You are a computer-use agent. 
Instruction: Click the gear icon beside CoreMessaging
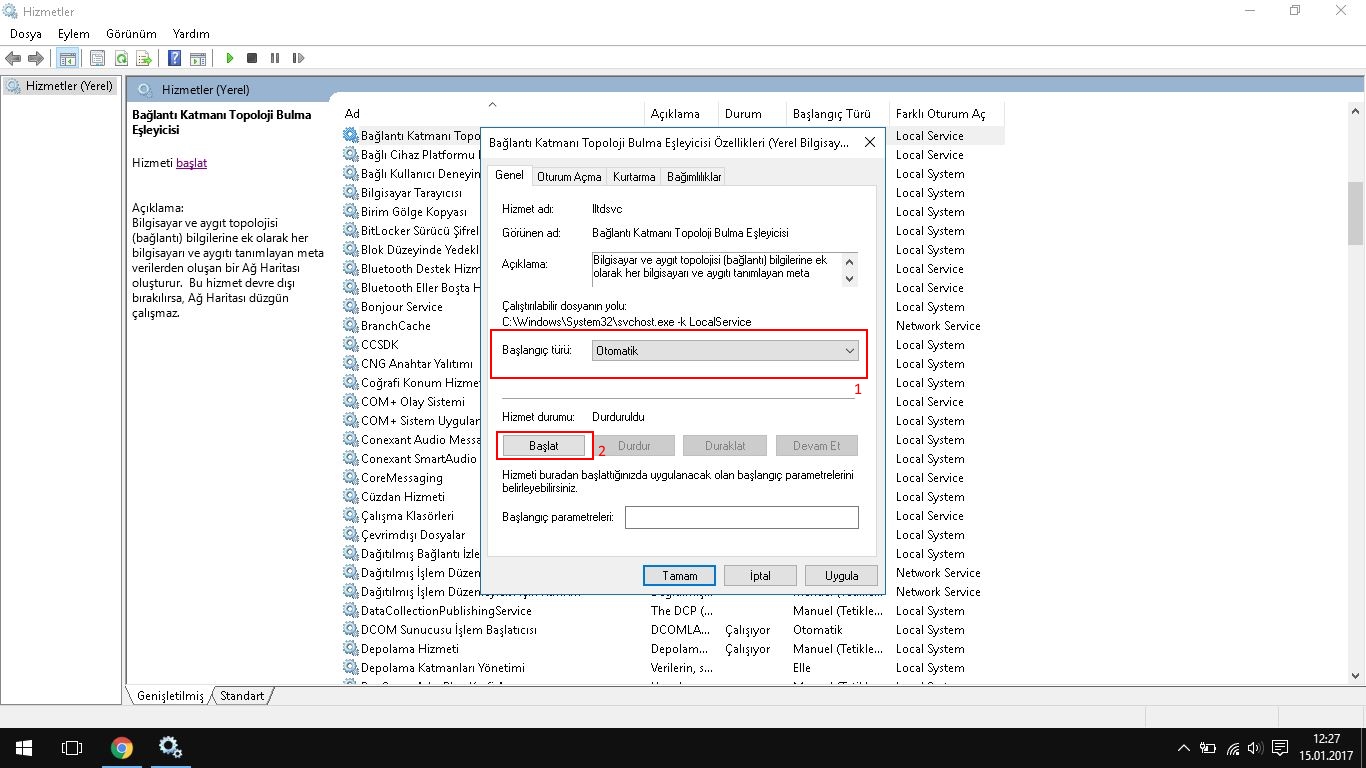pyautogui.click(x=350, y=478)
